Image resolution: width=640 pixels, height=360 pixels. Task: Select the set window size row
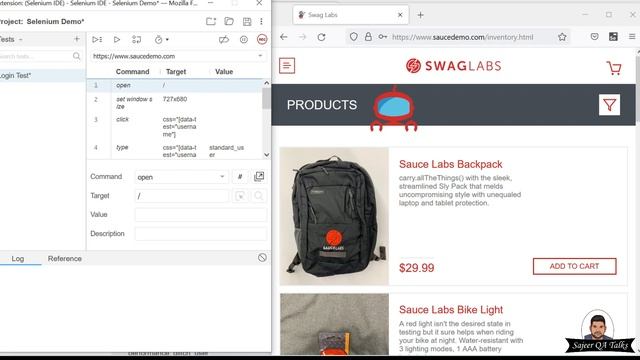[x=175, y=102]
